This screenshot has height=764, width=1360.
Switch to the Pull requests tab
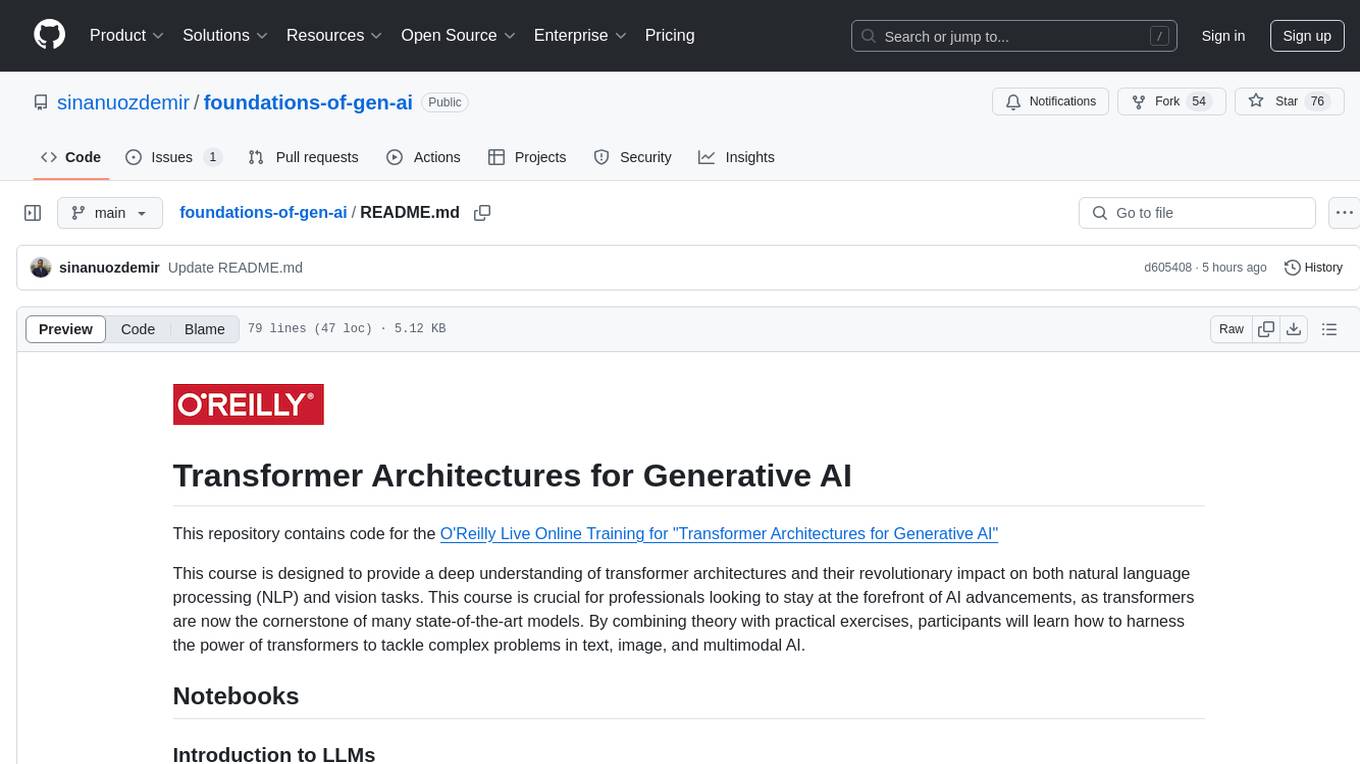tap(303, 157)
